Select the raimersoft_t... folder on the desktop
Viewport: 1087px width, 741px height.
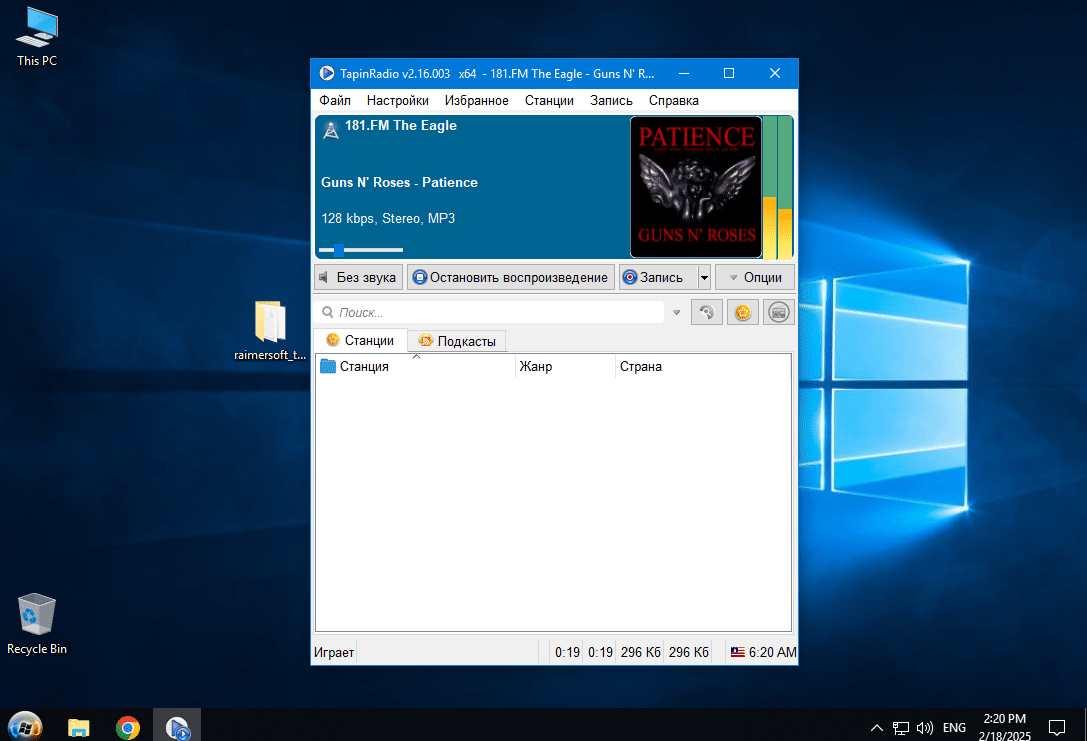tap(270, 331)
